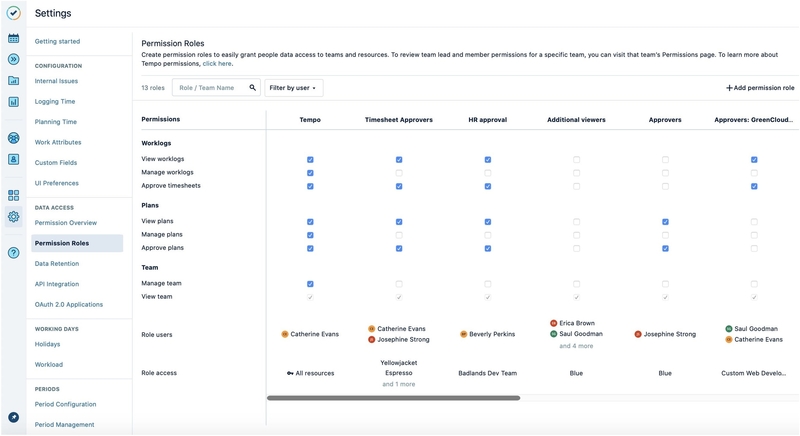Open the calendar icon in left rail
800x436 pixels.
(x=13, y=38)
